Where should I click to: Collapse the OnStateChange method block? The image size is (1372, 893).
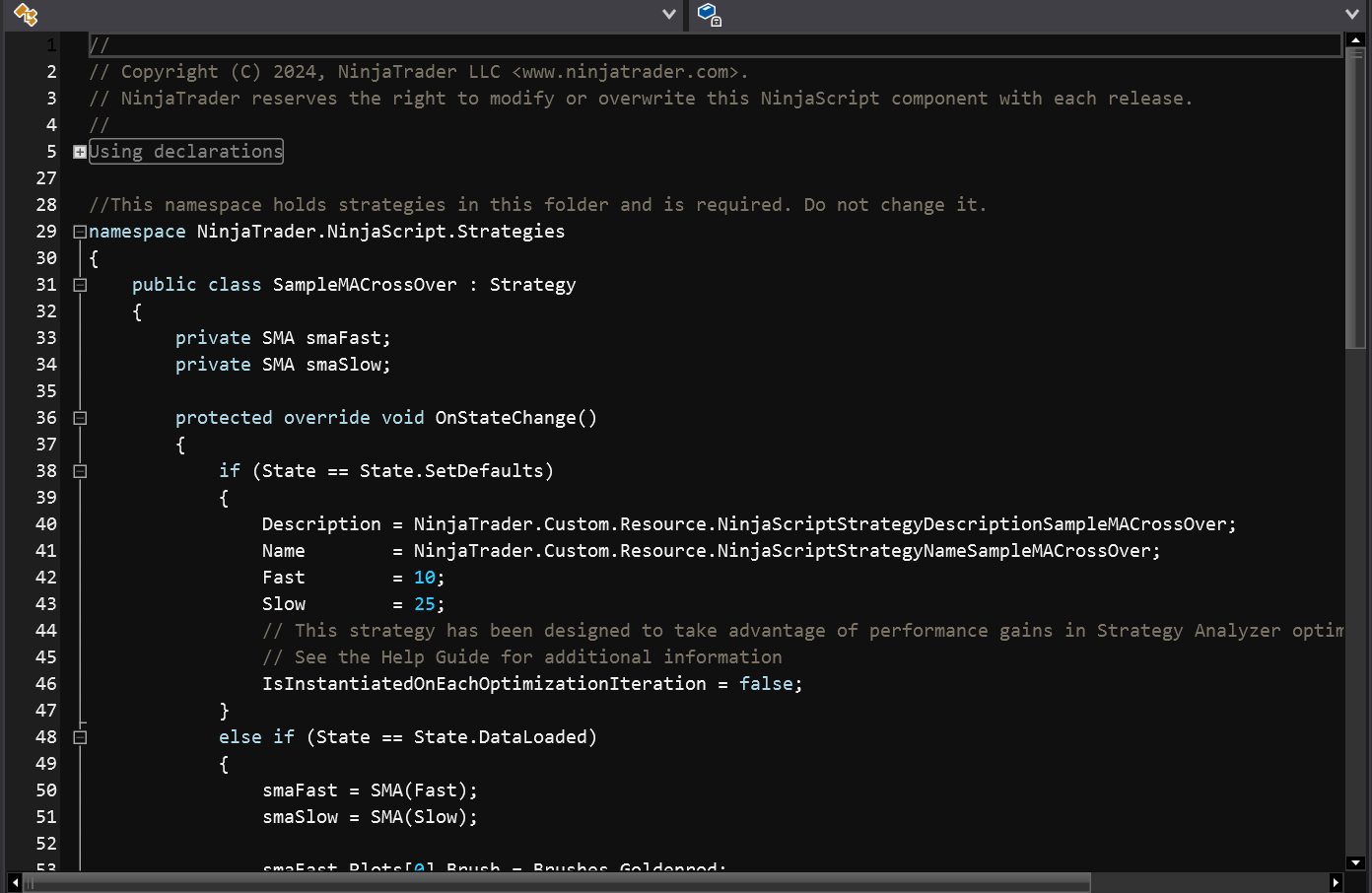[x=80, y=418]
